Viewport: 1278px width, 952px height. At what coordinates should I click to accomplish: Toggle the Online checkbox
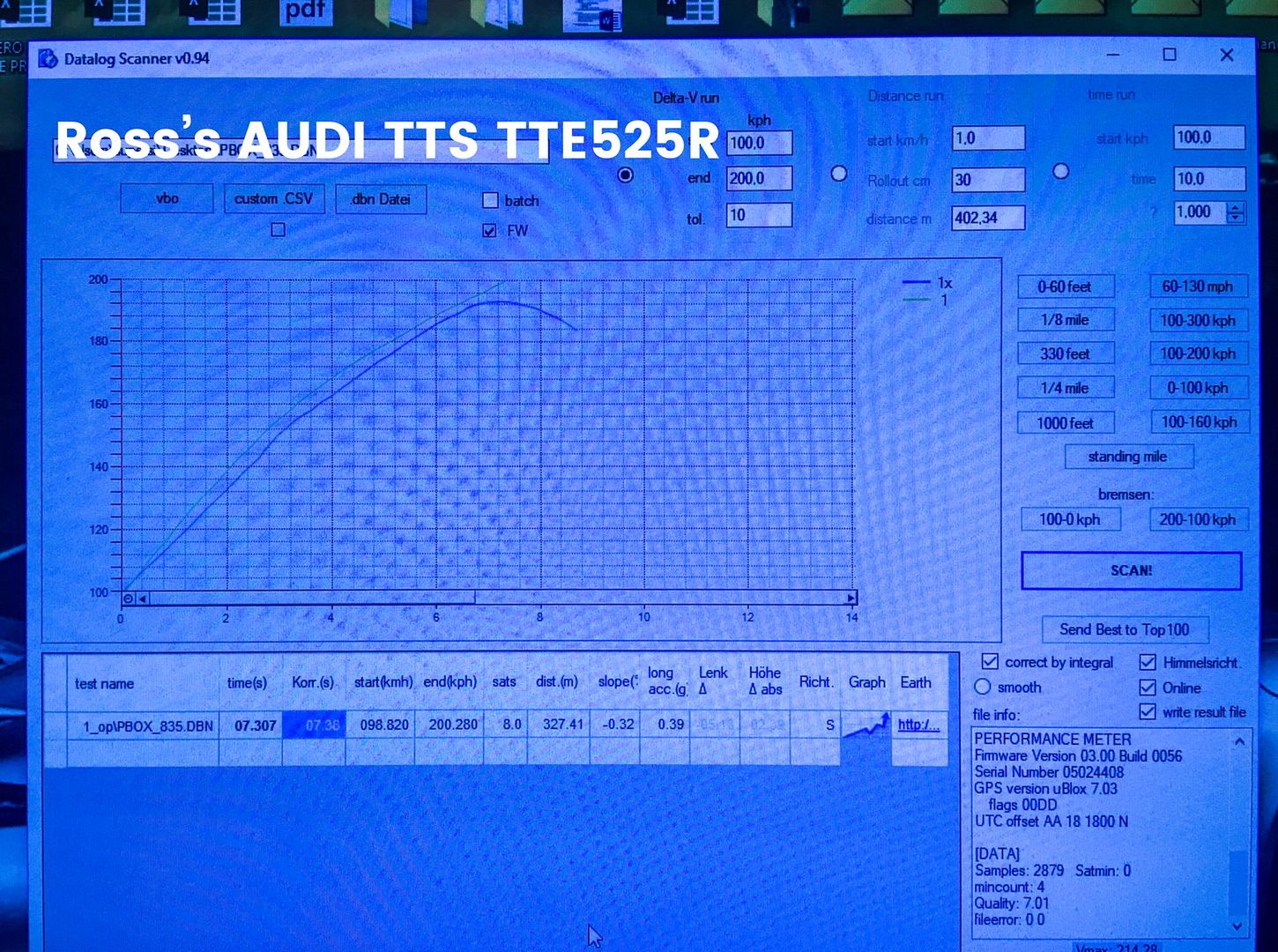click(x=1147, y=687)
